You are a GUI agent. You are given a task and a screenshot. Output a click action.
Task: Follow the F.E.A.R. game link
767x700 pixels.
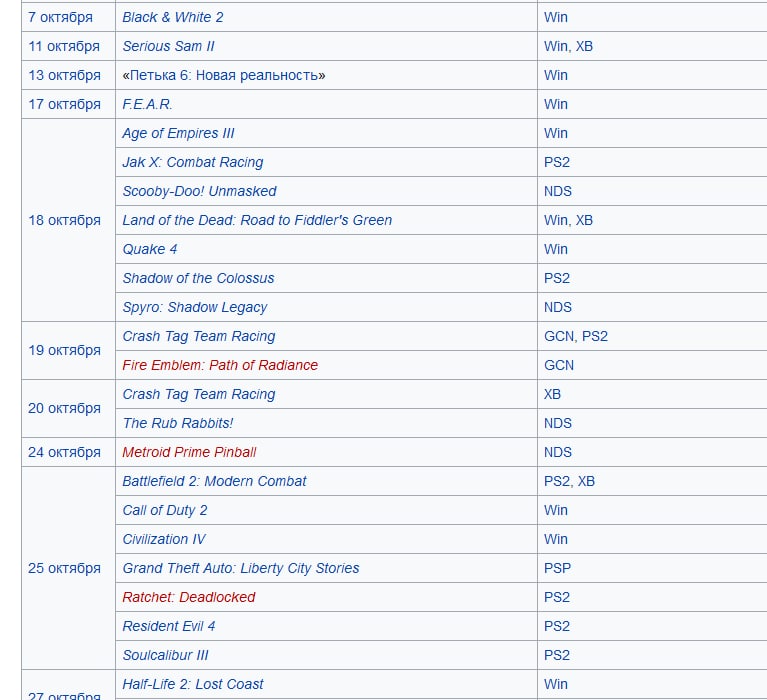(147, 104)
